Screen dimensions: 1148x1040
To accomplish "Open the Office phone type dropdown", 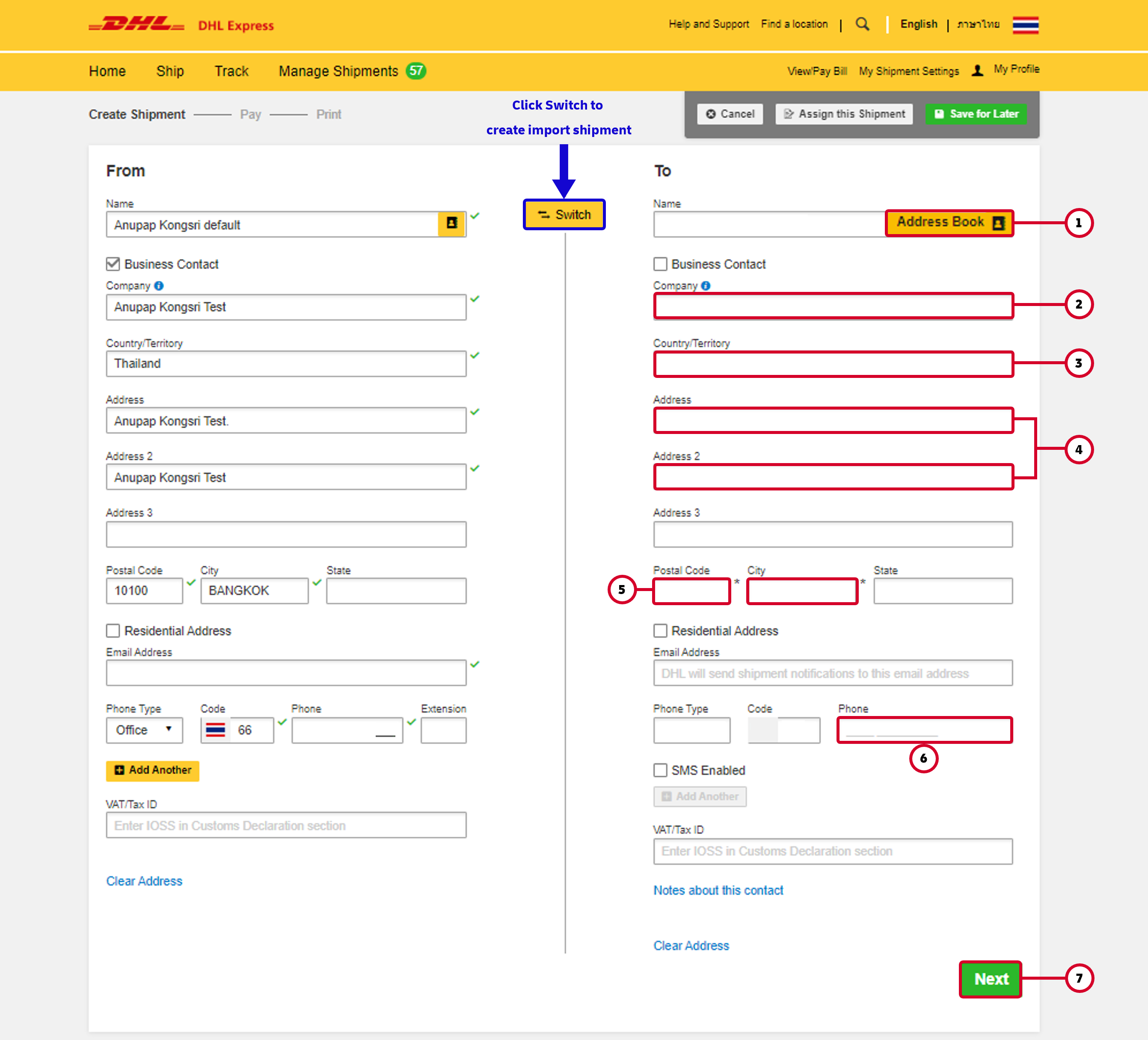I will pos(144,730).
